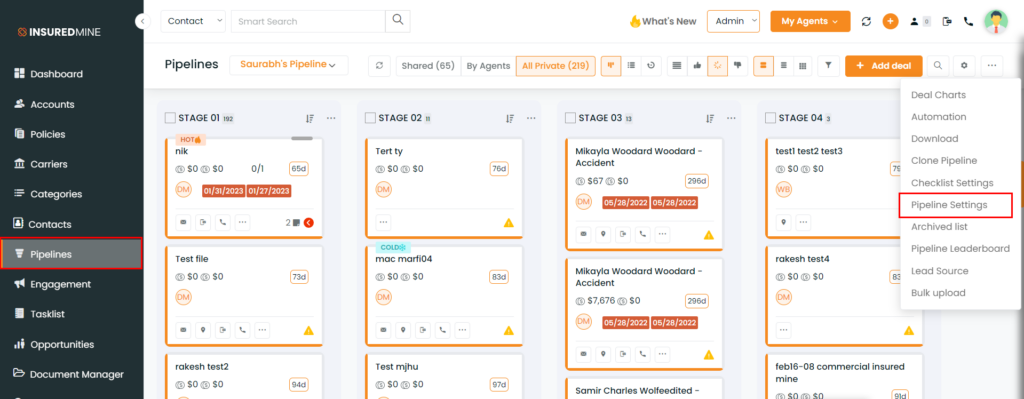The height and width of the screenshot is (399, 1024).
Task: Toggle the in-progress spinner status filter
Action: pyautogui.click(x=717, y=65)
